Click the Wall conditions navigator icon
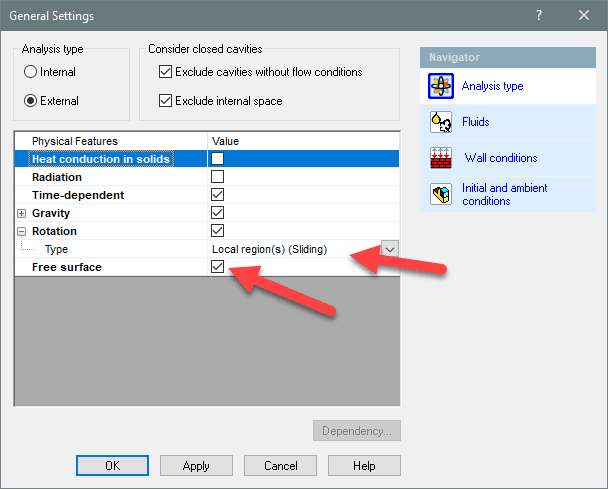 441,158
